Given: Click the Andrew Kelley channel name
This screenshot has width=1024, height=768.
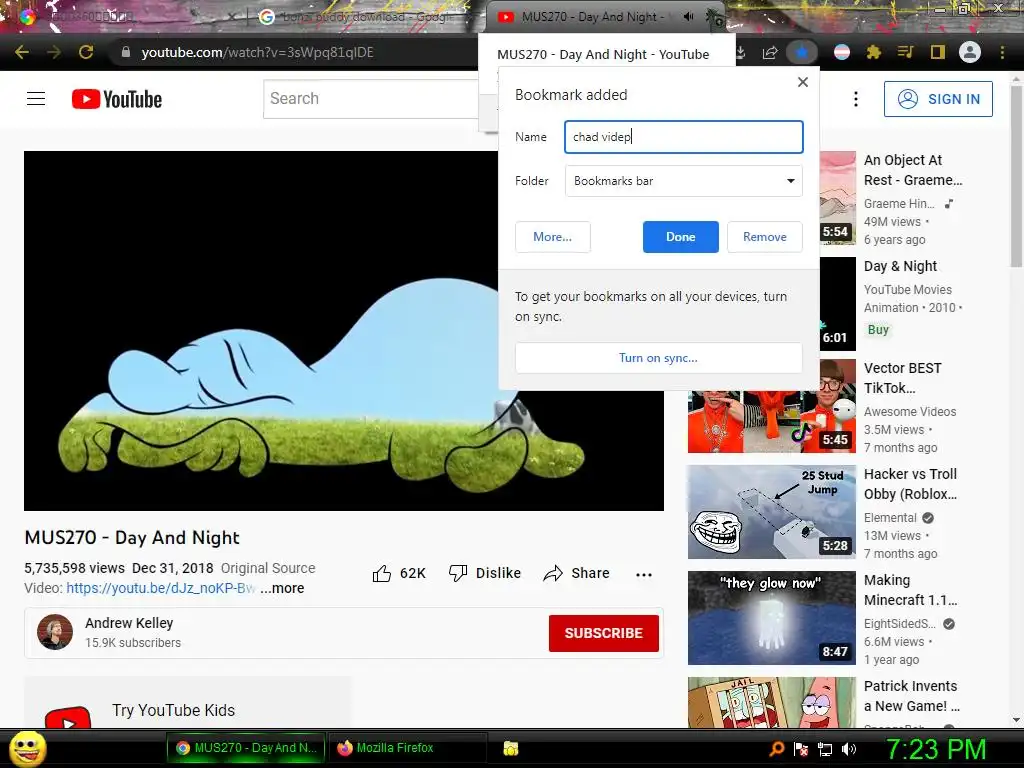Looking at the screenshot, I should pyautogui.click(x=129, y=623).
